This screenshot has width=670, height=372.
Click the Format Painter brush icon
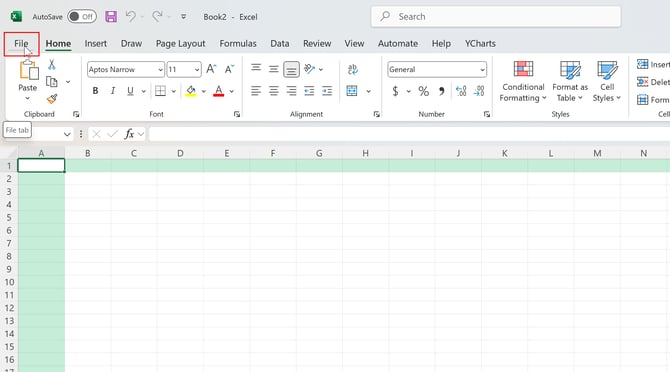pyautogui.click(x=52, y=99)
